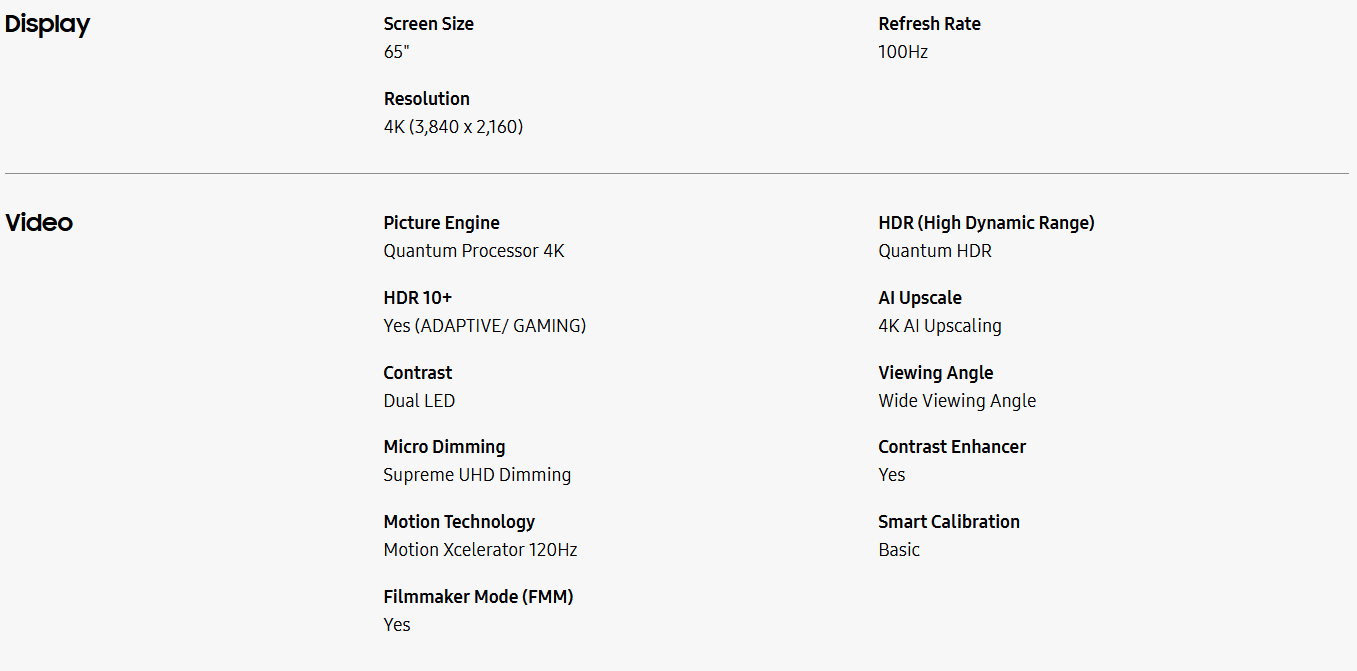This screenshot has height=671, width=1357.
Task: Click the HDR 10+ label
Action: click(418, 298)
